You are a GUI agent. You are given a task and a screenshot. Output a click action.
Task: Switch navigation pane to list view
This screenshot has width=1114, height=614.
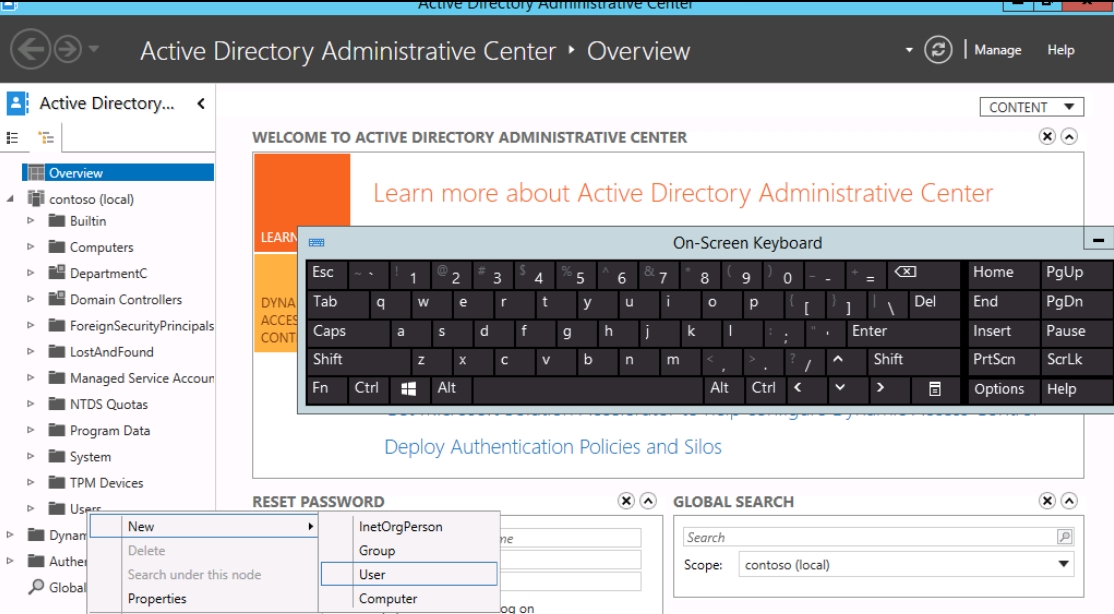(x=13, y=138)
